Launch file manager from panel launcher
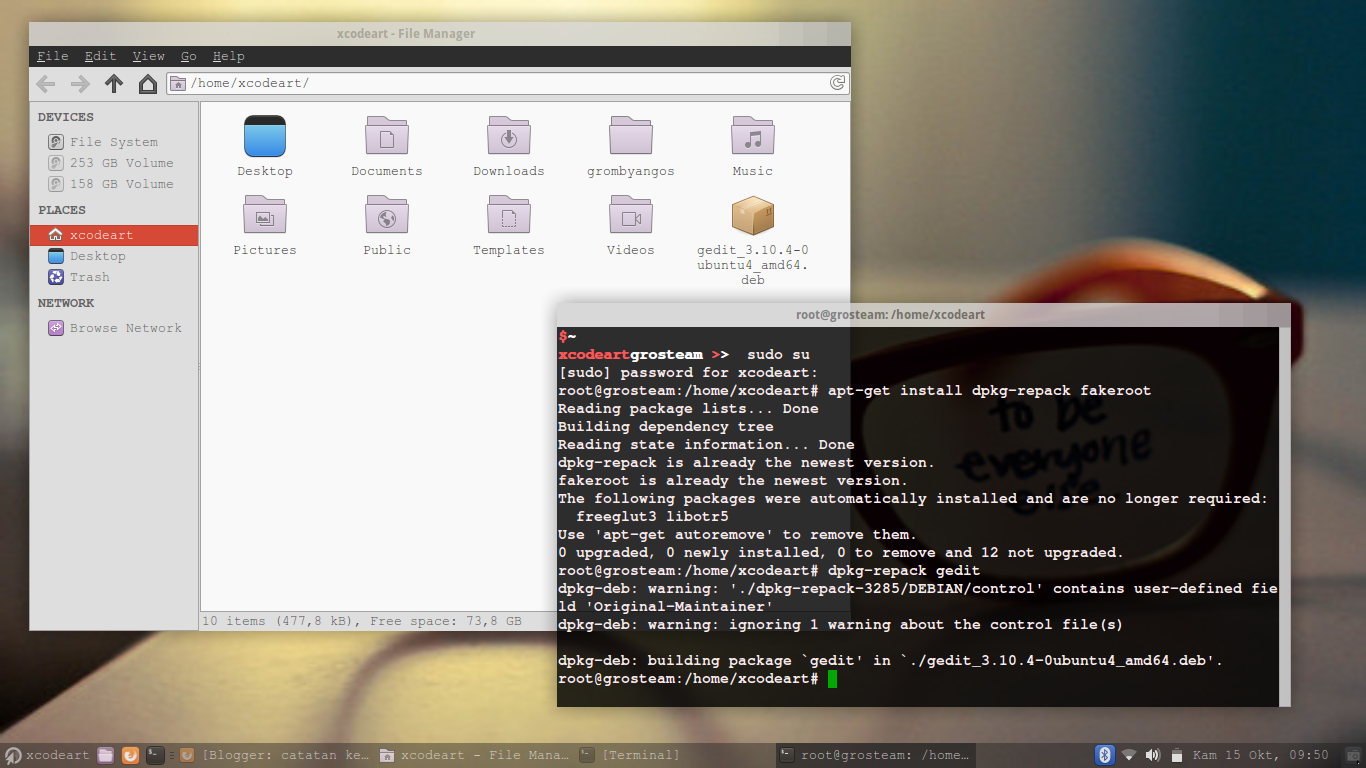The width and height of the screenshot is (1366, 768). pos(106,755)
